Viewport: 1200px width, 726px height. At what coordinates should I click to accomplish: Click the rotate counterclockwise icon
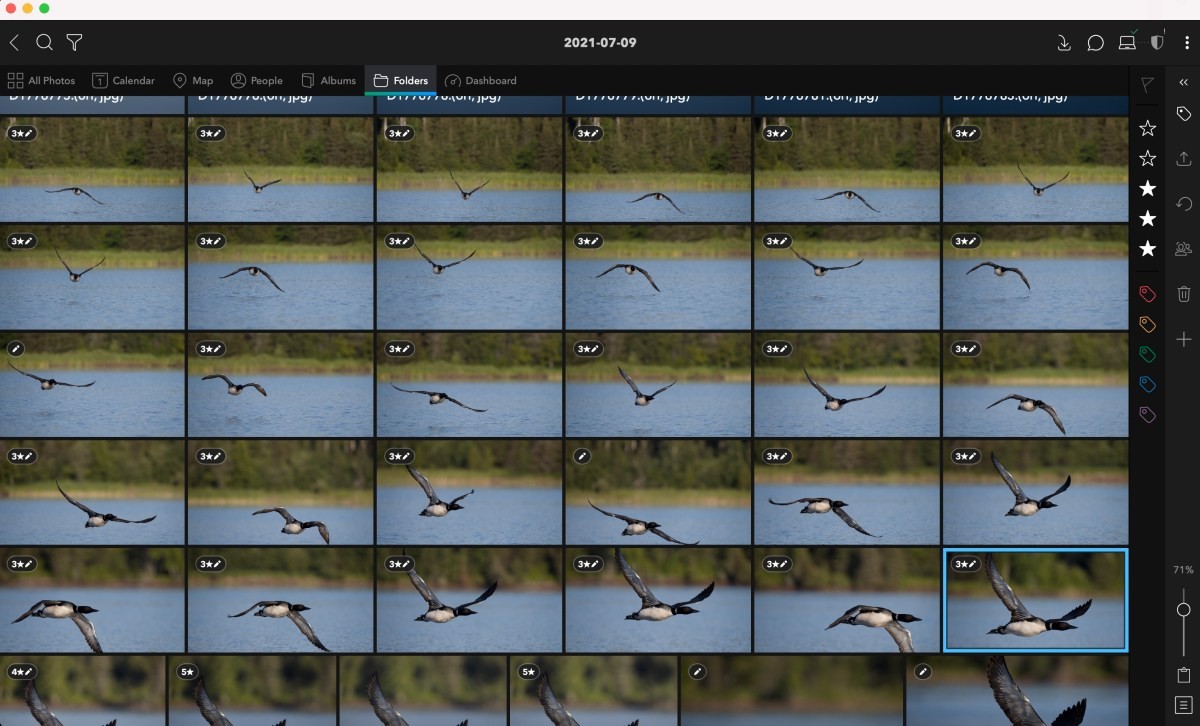pyautogui.click(x=1184, y=204)
